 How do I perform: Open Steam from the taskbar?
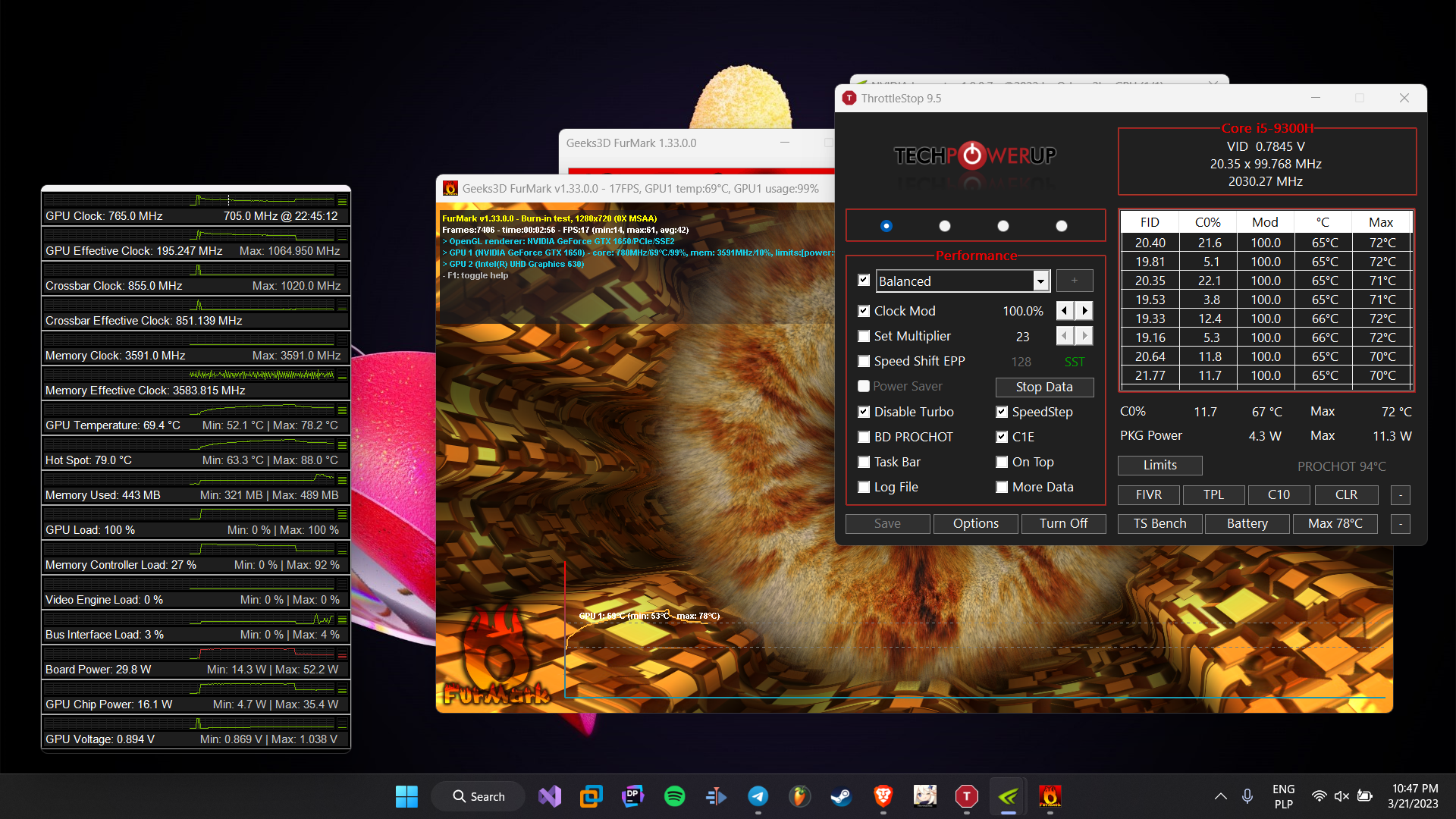(x=841, y=796)
